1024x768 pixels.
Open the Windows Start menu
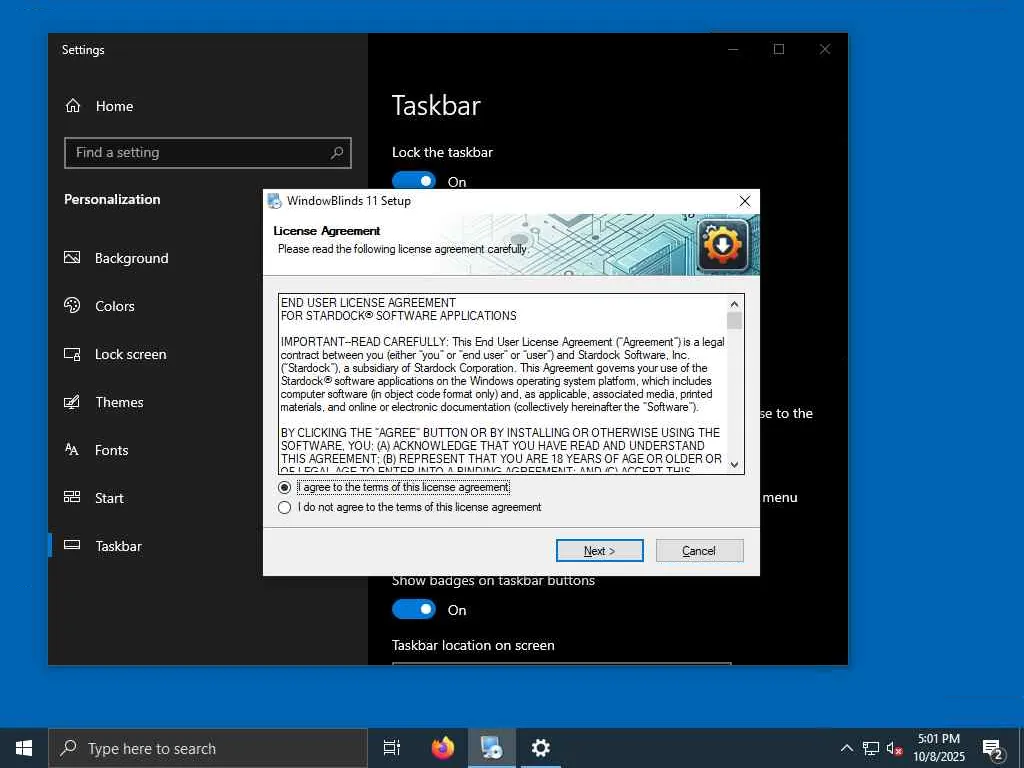pos(24,748)
